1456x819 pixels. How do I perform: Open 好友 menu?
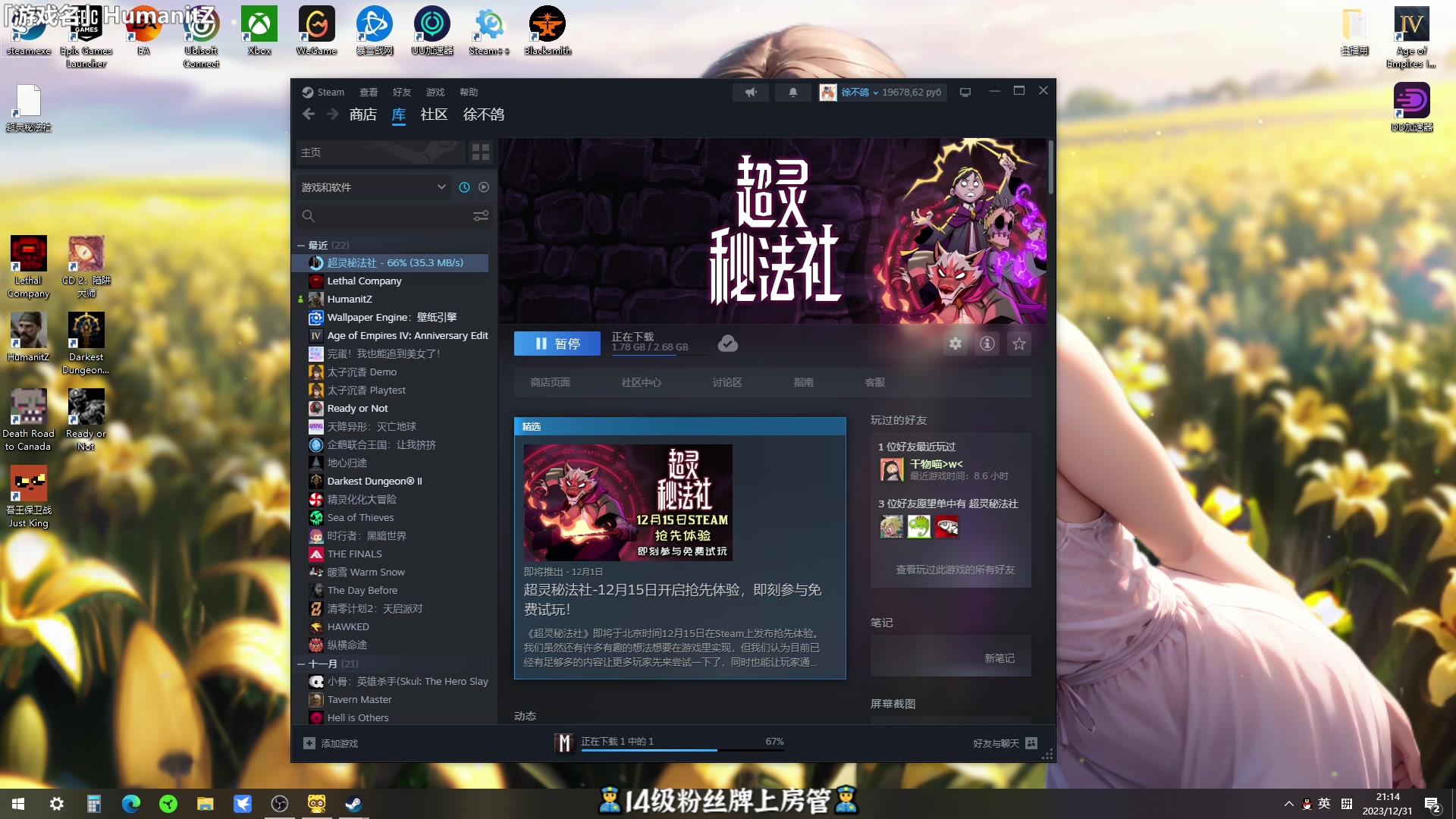(x=402, y=93)
